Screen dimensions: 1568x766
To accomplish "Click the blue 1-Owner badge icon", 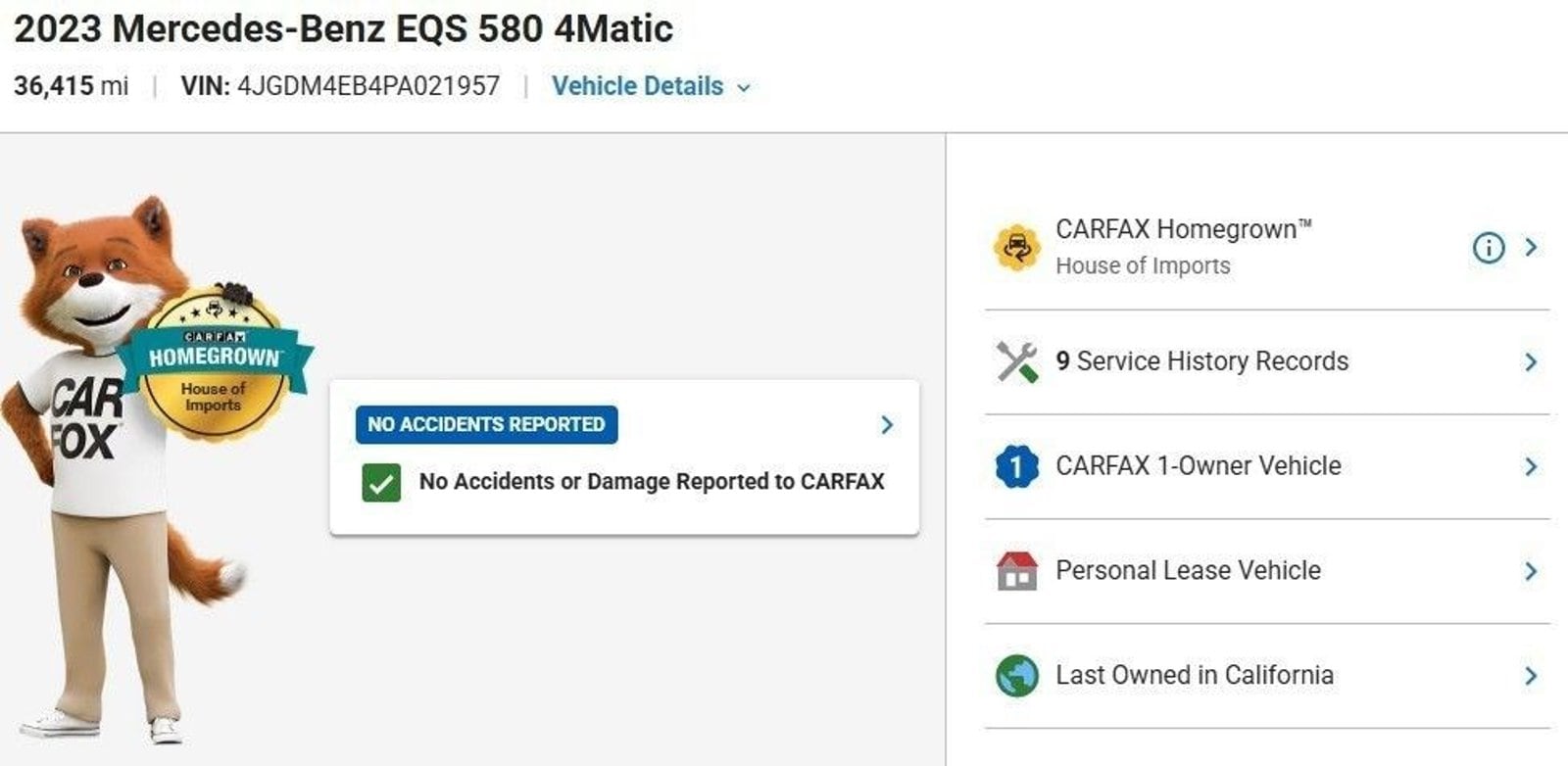I will click(x=1017, y=466).
